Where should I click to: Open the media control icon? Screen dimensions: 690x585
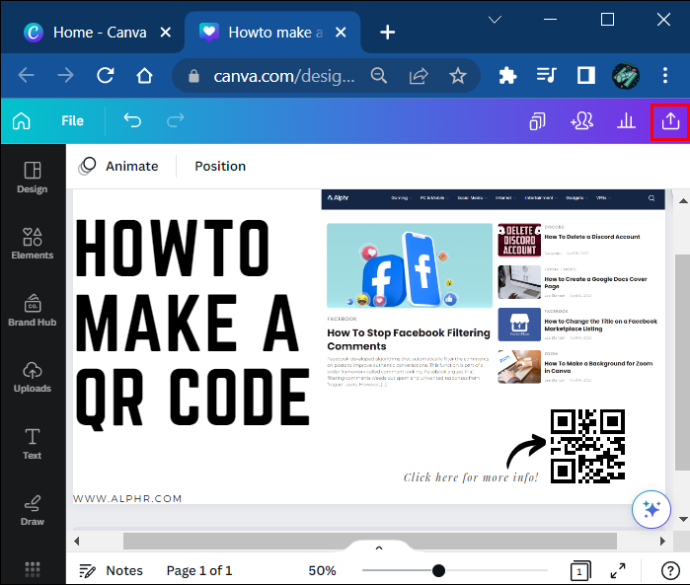click(547, 75)
